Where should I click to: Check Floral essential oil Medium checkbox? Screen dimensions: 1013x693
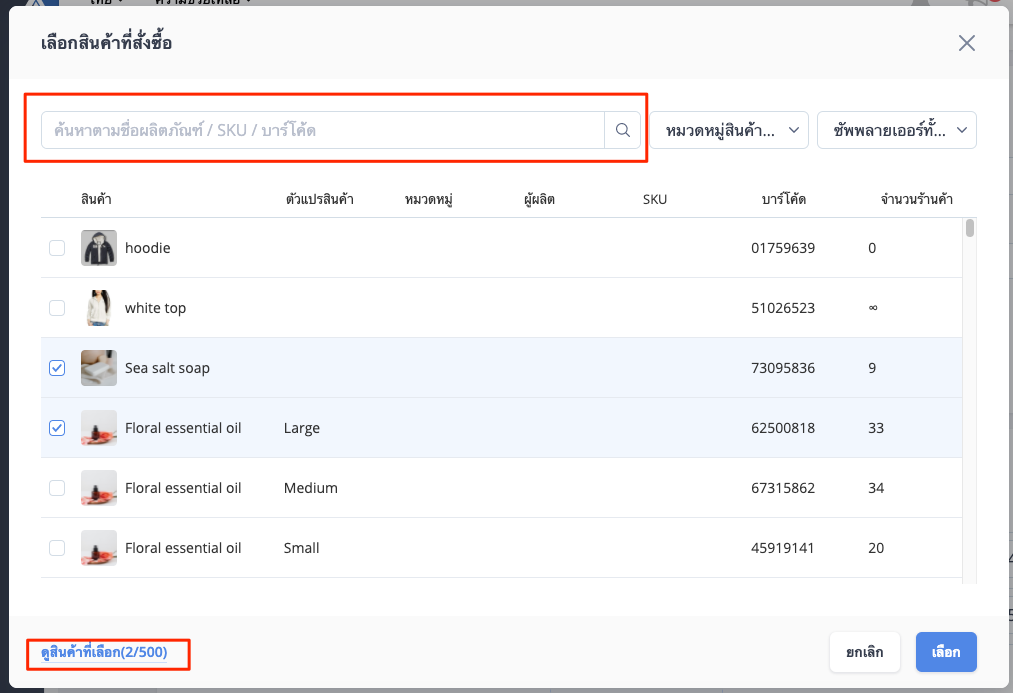coord(57,488)
